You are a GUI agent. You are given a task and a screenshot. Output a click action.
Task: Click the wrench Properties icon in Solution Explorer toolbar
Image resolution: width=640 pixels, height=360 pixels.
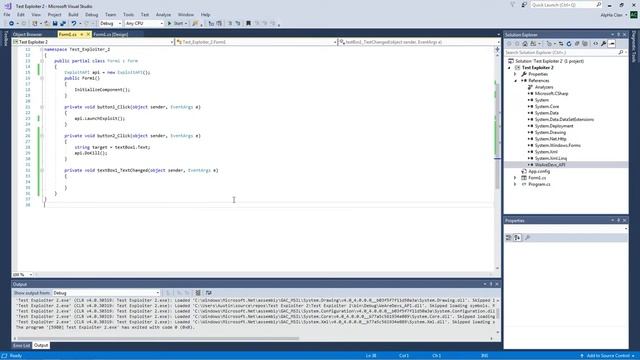click(604, 44)
